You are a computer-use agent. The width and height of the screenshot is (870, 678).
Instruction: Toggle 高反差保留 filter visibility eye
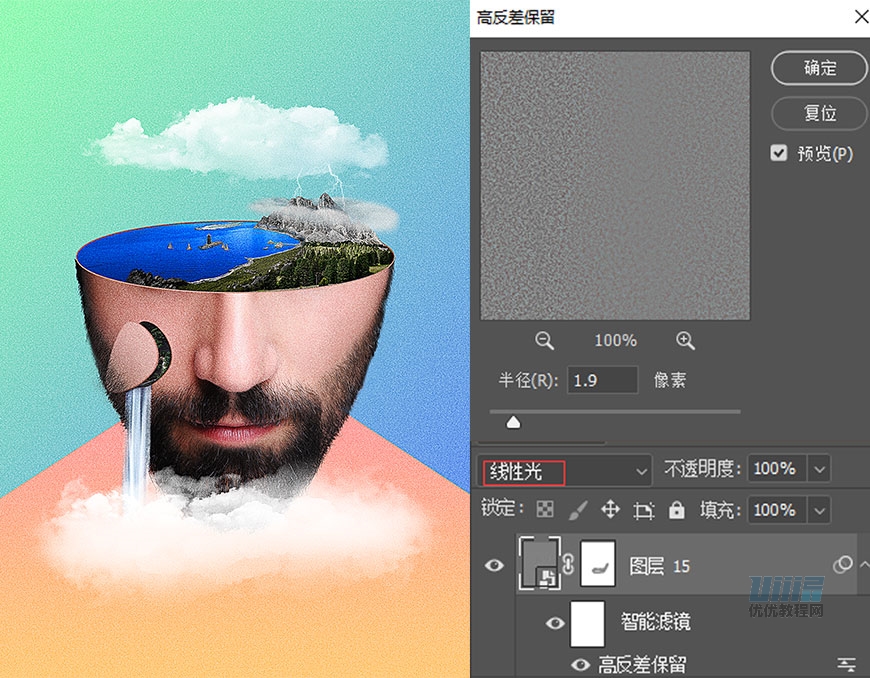pos(580,664)
